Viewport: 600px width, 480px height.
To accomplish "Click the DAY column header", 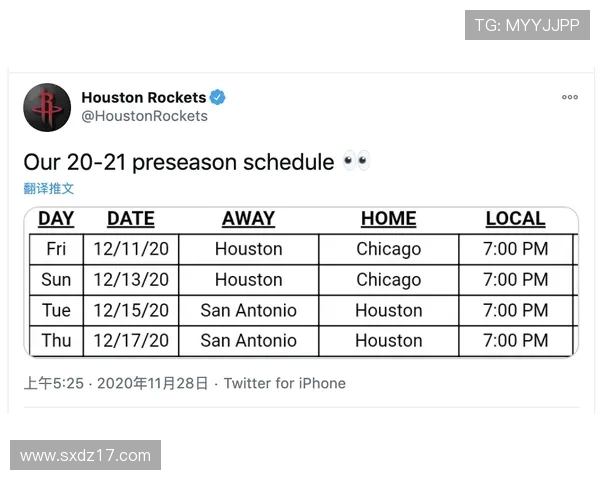I will [56, 219].
